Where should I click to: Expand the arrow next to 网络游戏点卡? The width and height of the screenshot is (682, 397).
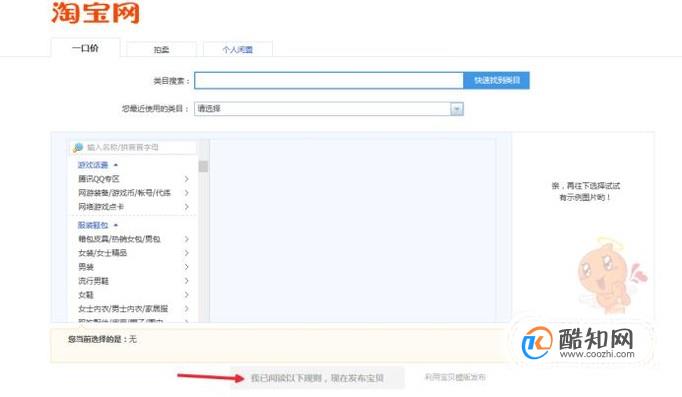click(x=187, y=207)
